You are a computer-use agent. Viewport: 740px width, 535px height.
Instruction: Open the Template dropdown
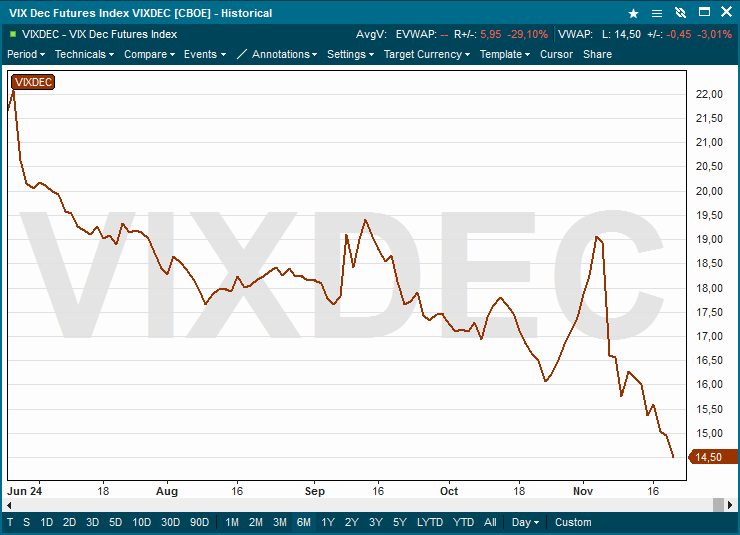505,54
